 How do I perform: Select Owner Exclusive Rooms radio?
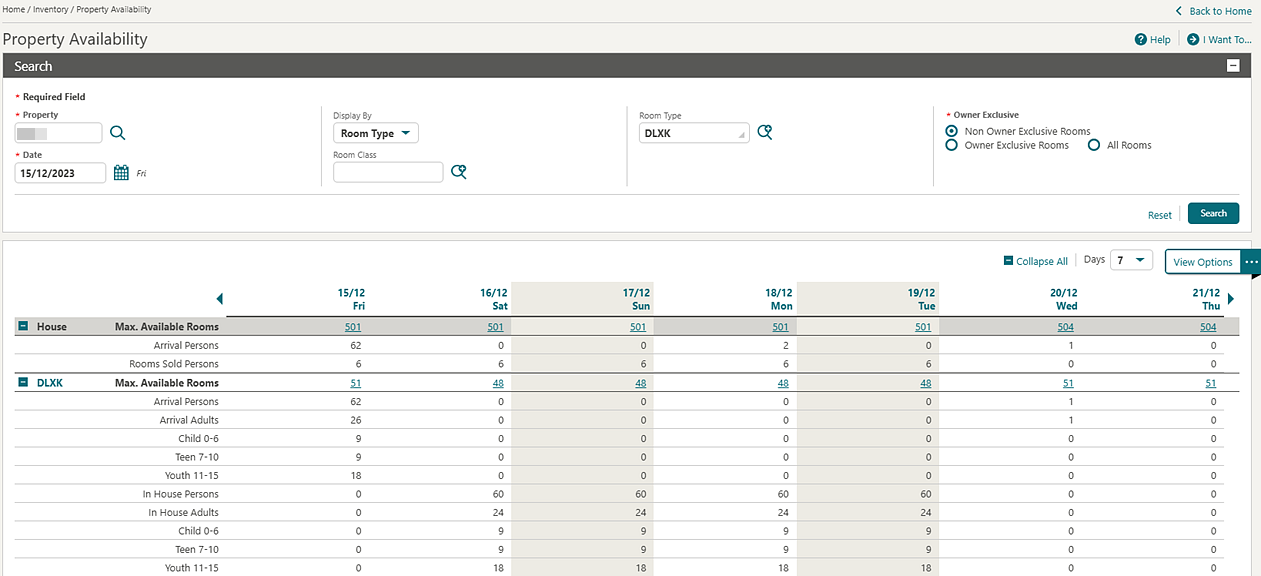(952, 145)
